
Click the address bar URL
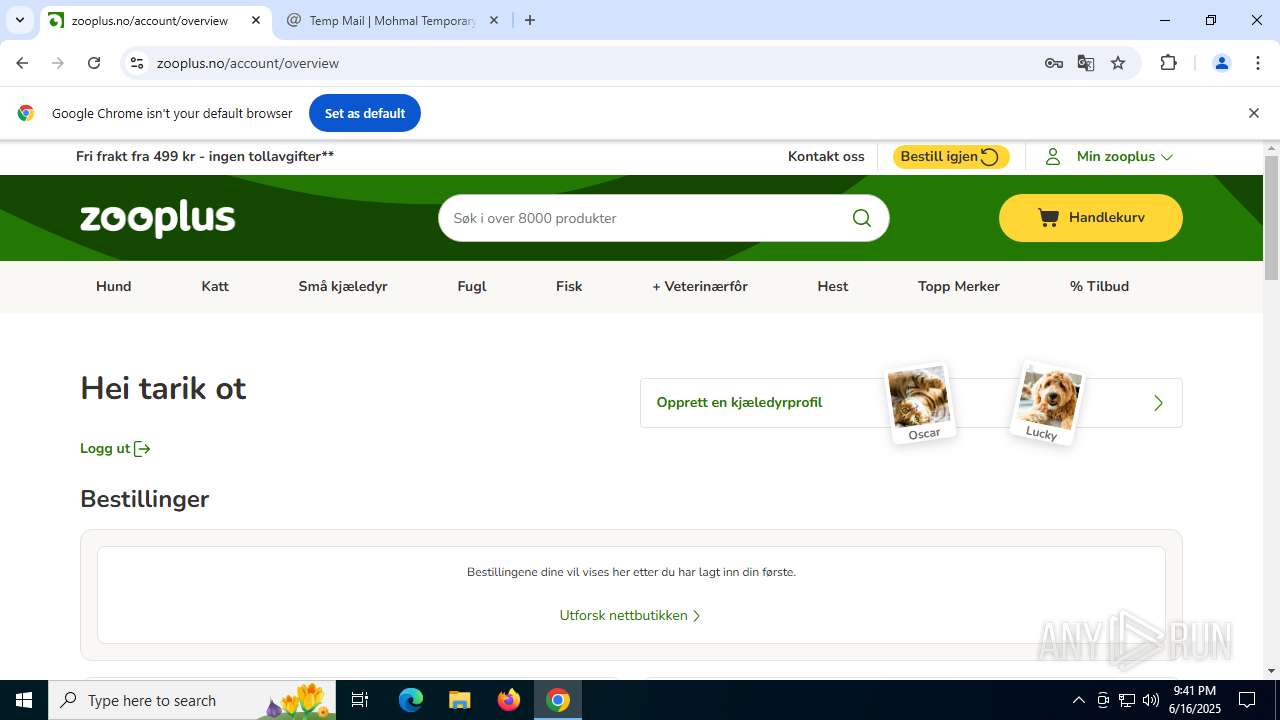pos(248,63)
